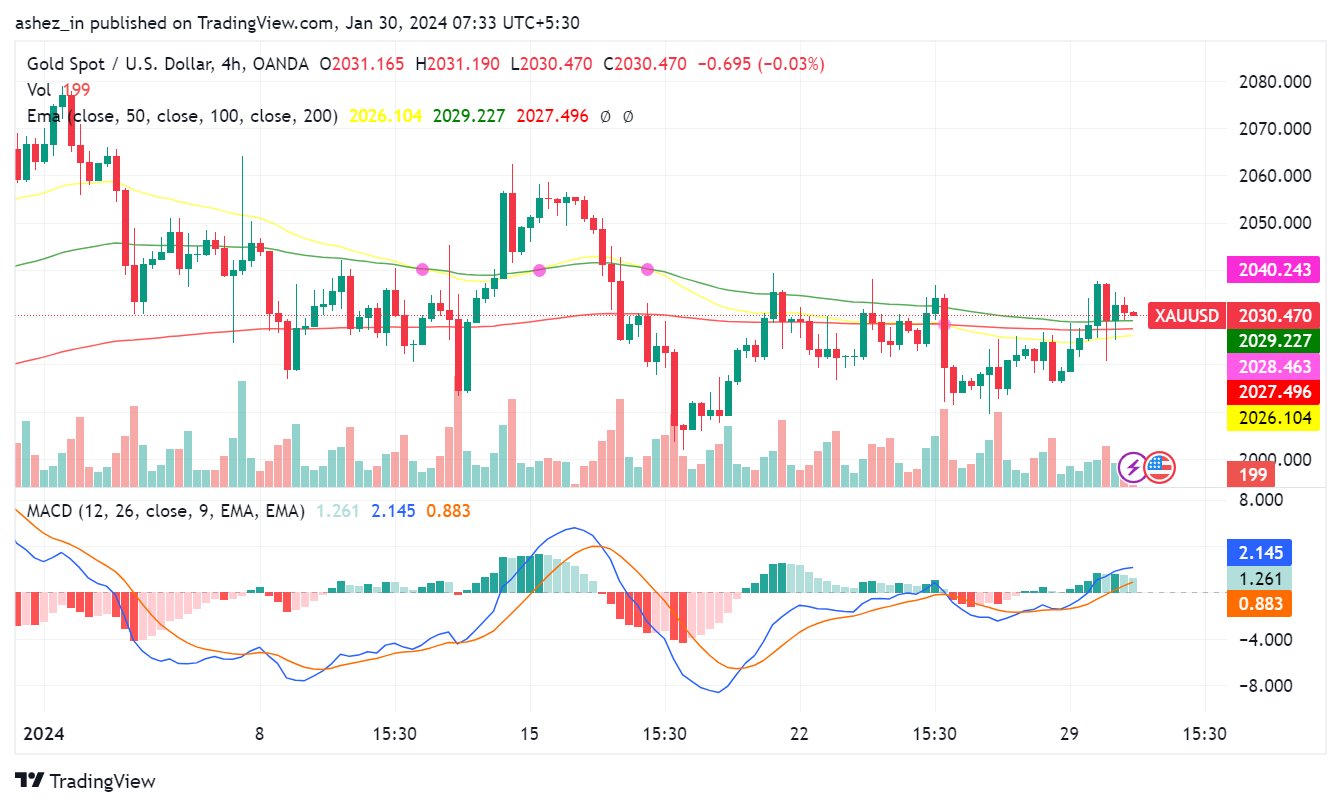This screenshot has height=807, width=1341.
Task: Click the purple lightning event icon
Action: click(1133, 466)
